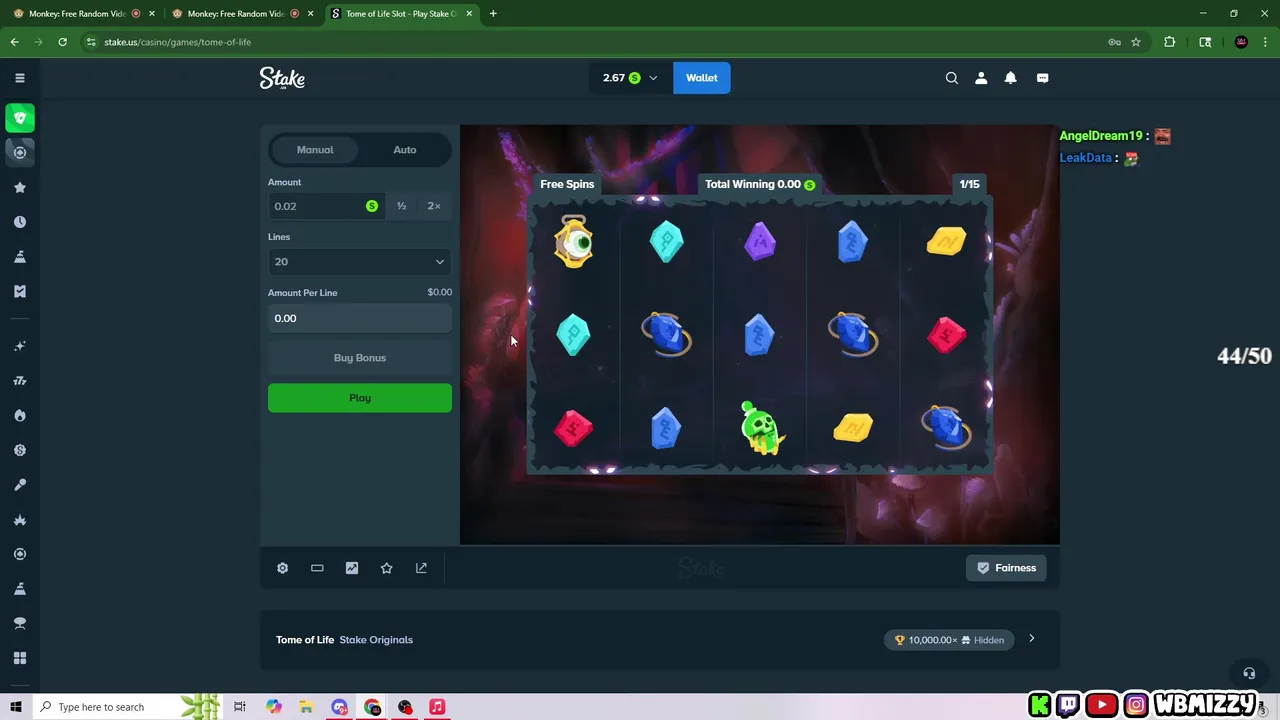
Task: Open the flame icon in sidebar
Action: coord(20,415)
